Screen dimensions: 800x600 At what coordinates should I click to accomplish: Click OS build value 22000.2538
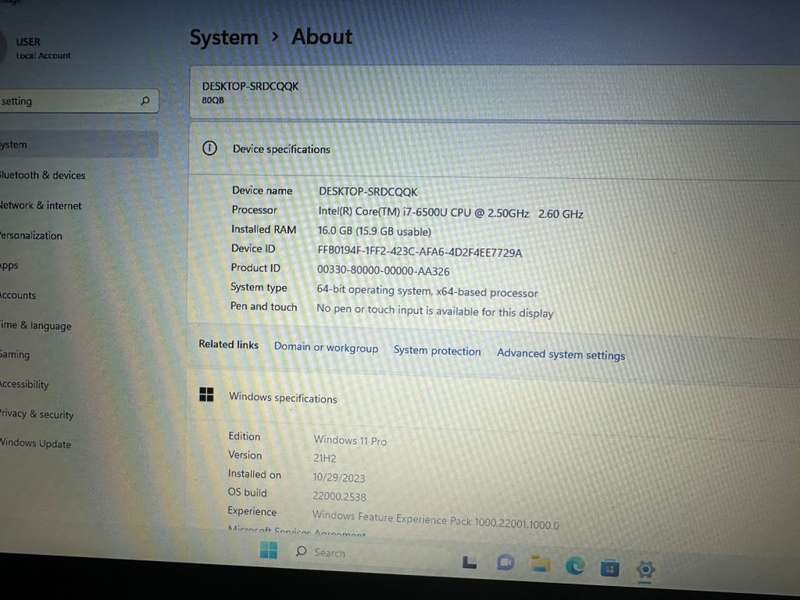[x=339, y=496]
